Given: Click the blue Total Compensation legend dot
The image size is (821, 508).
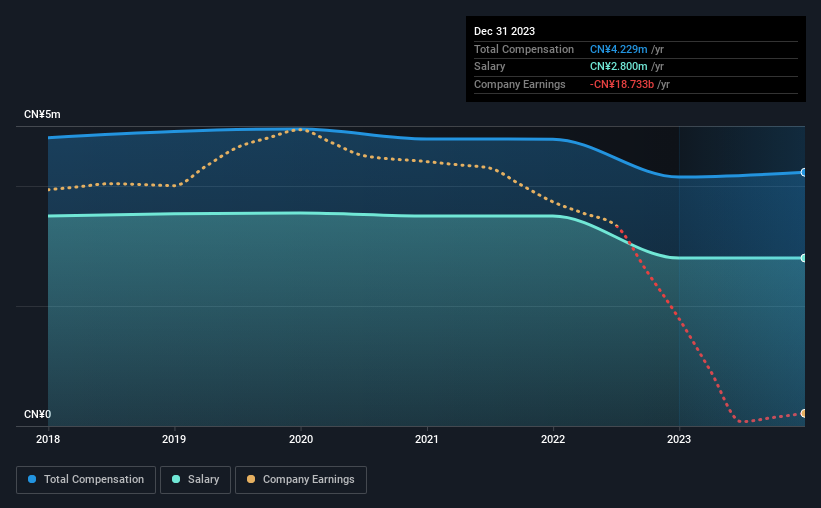Looking at the screenshot, I should tap(32, 479).
